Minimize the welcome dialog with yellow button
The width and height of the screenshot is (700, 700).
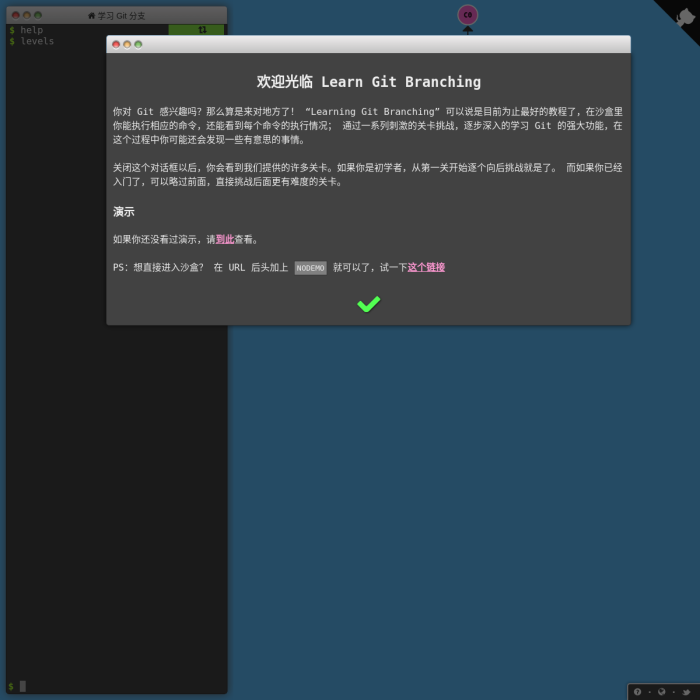(127, 44)
